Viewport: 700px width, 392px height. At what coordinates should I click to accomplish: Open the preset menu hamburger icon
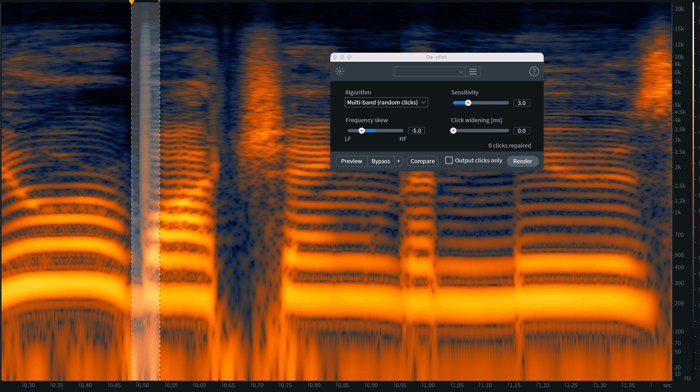pos(473,71)
